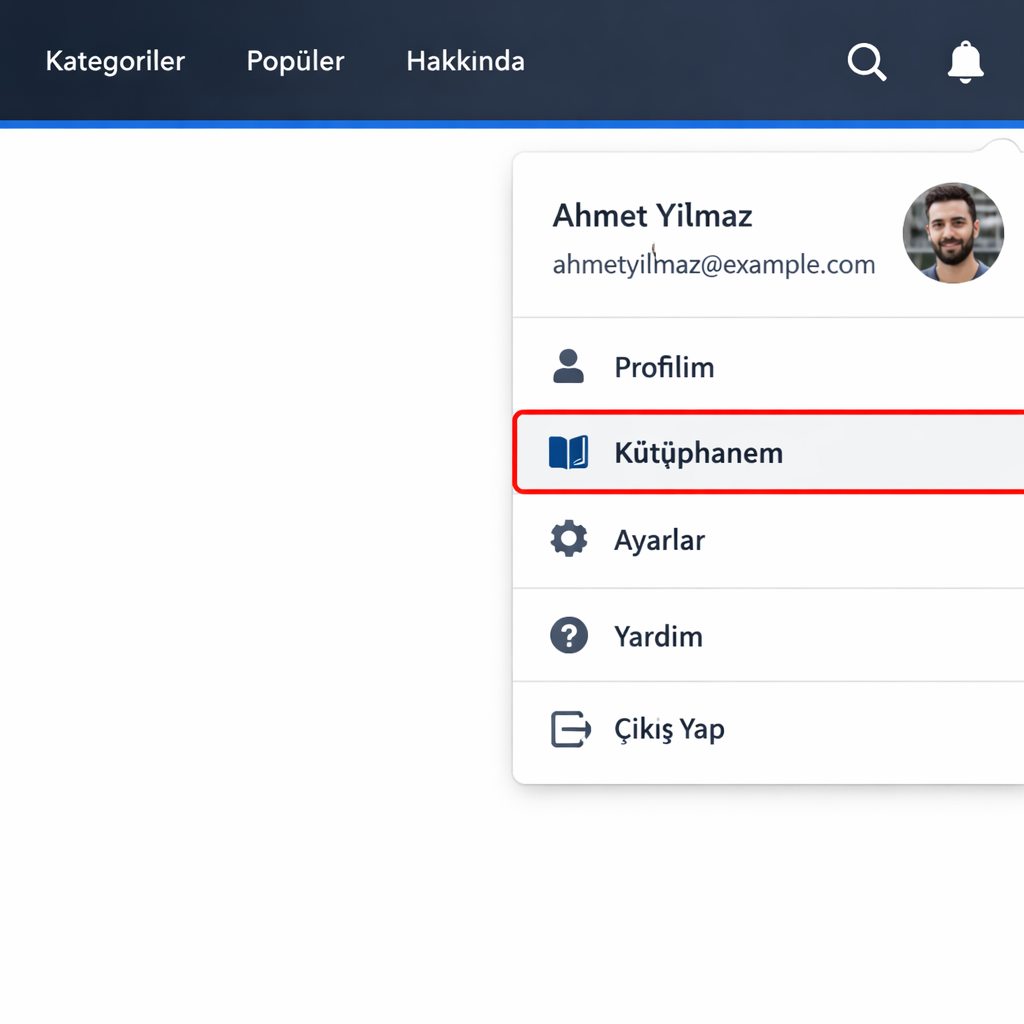
Task: Open the Kategoriler navigation menu
Action: click(x=115, y=61)
